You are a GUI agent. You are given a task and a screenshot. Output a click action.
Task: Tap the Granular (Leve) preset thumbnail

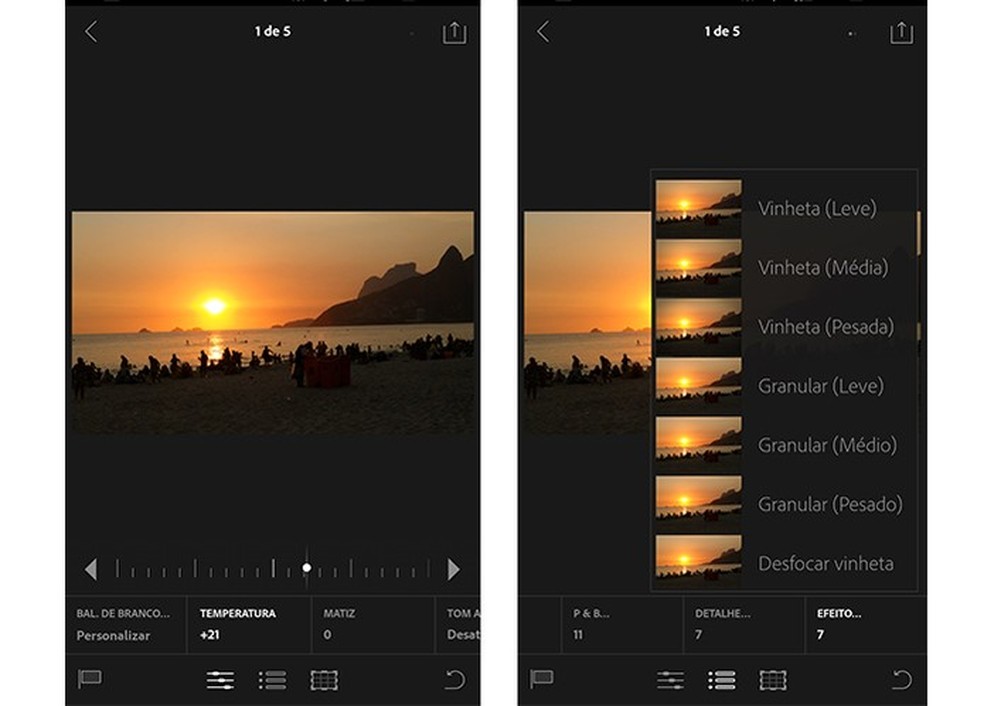[x=698, y=386]
